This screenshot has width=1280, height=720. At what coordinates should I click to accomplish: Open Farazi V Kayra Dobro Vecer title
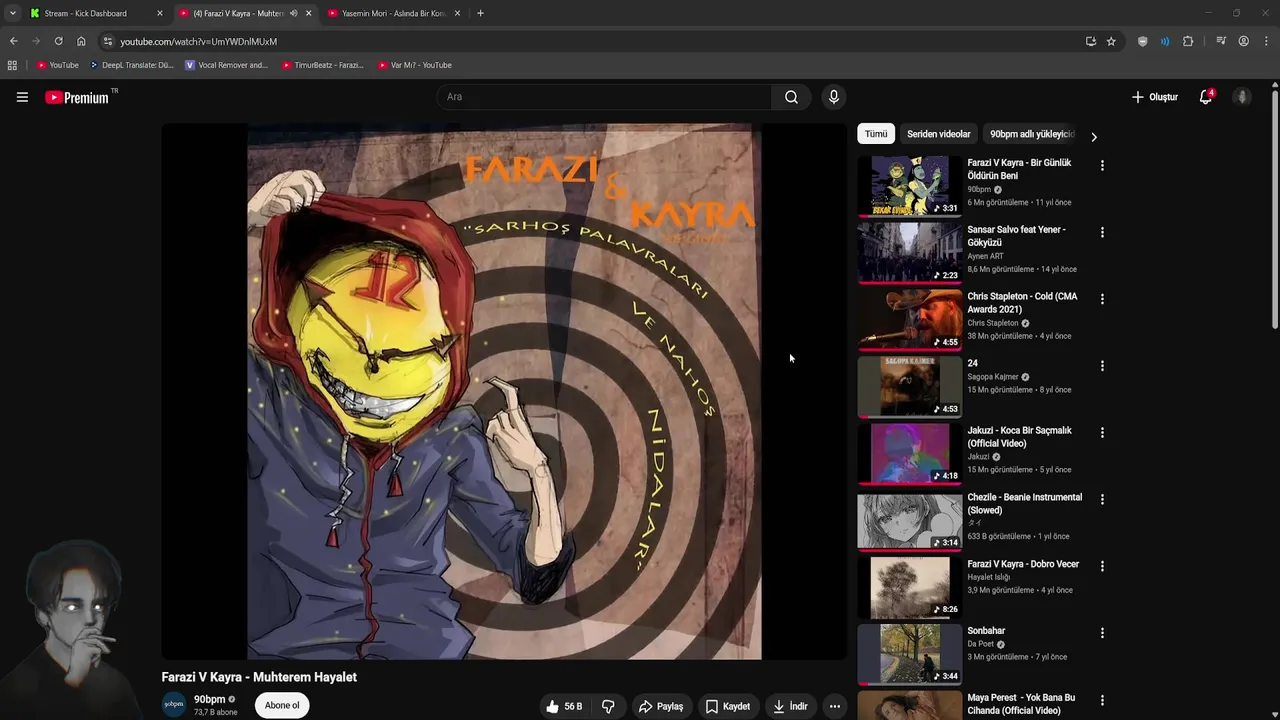[x=1023, y=564]
